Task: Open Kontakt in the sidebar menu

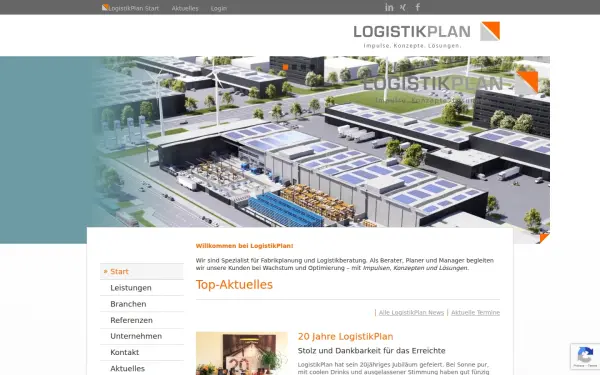Action: click(142, 352)
